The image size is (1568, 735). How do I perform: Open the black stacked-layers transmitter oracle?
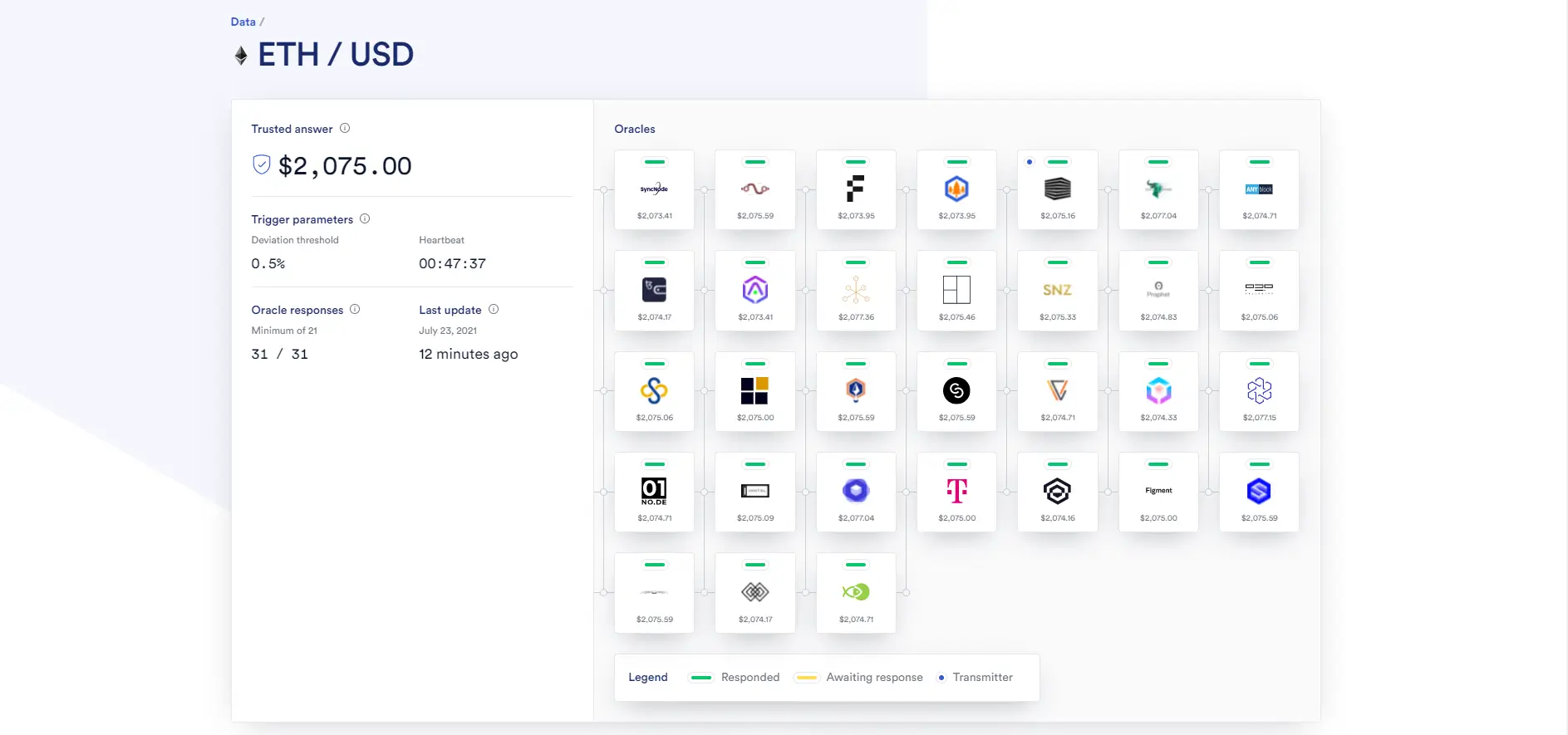click(1058, 190)
